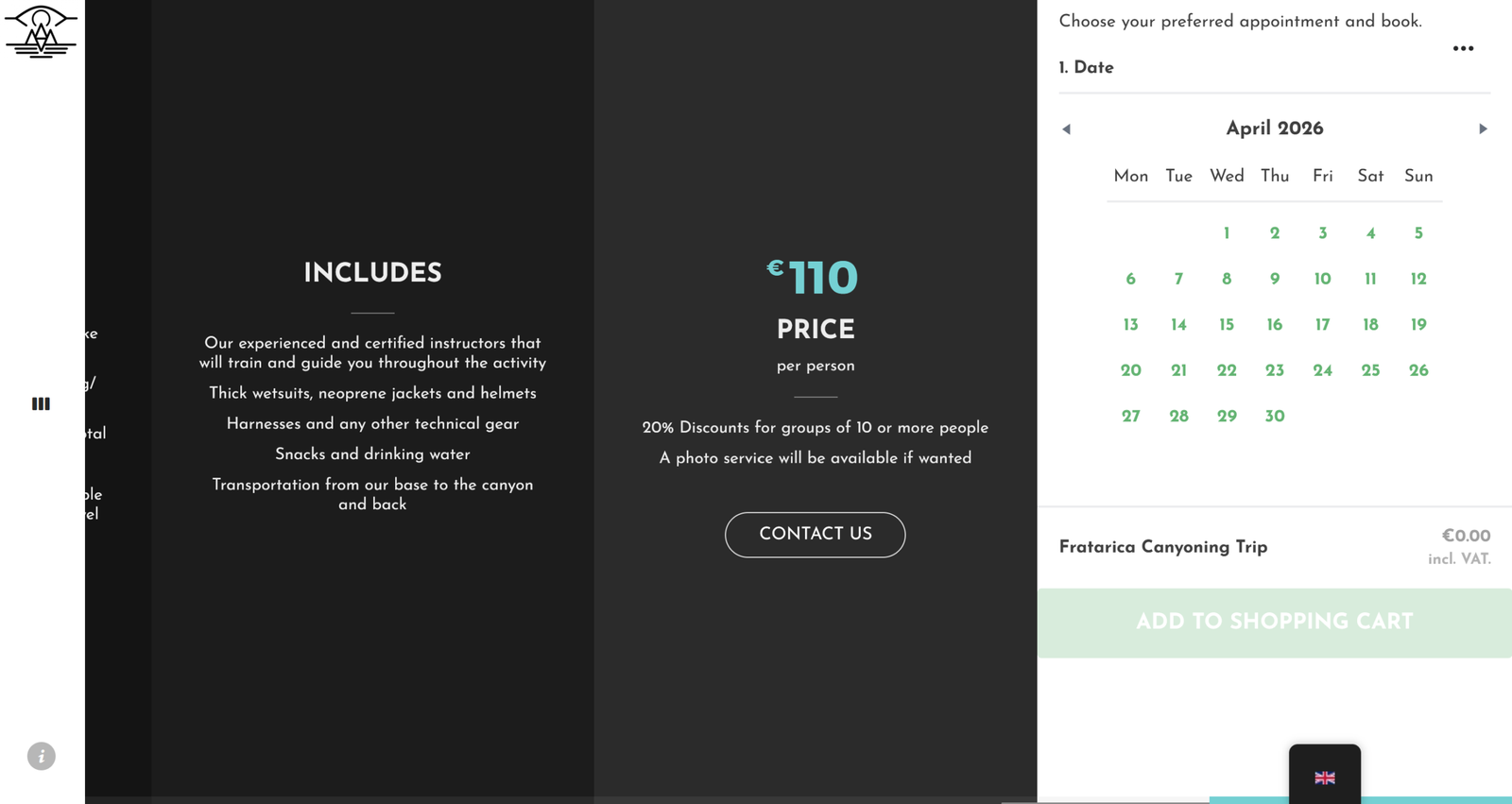Click Add to Shopping Cart button
The width and height of the screenshot is (1512, 804).
coord(1274,623)
